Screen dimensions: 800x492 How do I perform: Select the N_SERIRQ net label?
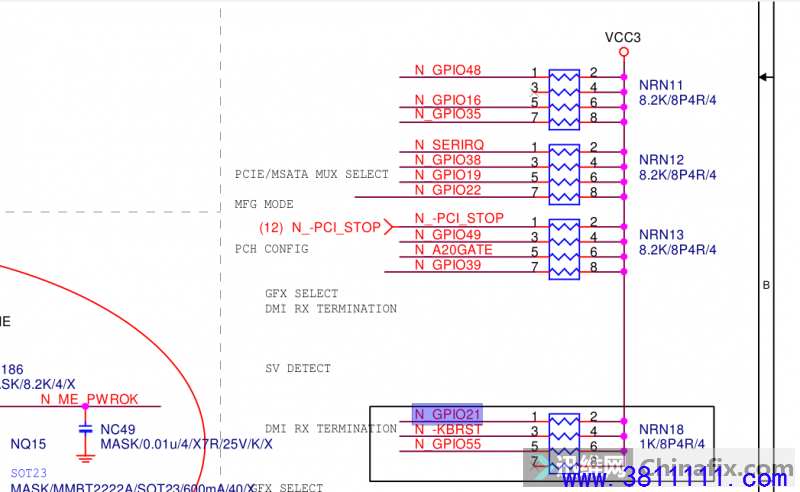pyautogui.click(x=449, y=145)
